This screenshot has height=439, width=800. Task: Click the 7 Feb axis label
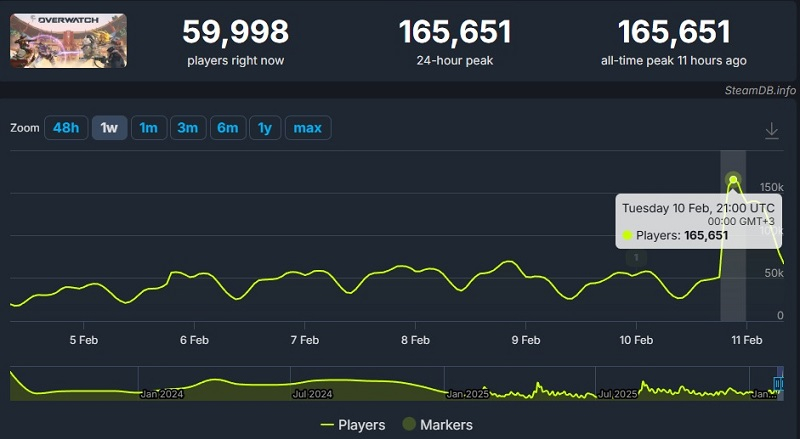click(305, 340)
